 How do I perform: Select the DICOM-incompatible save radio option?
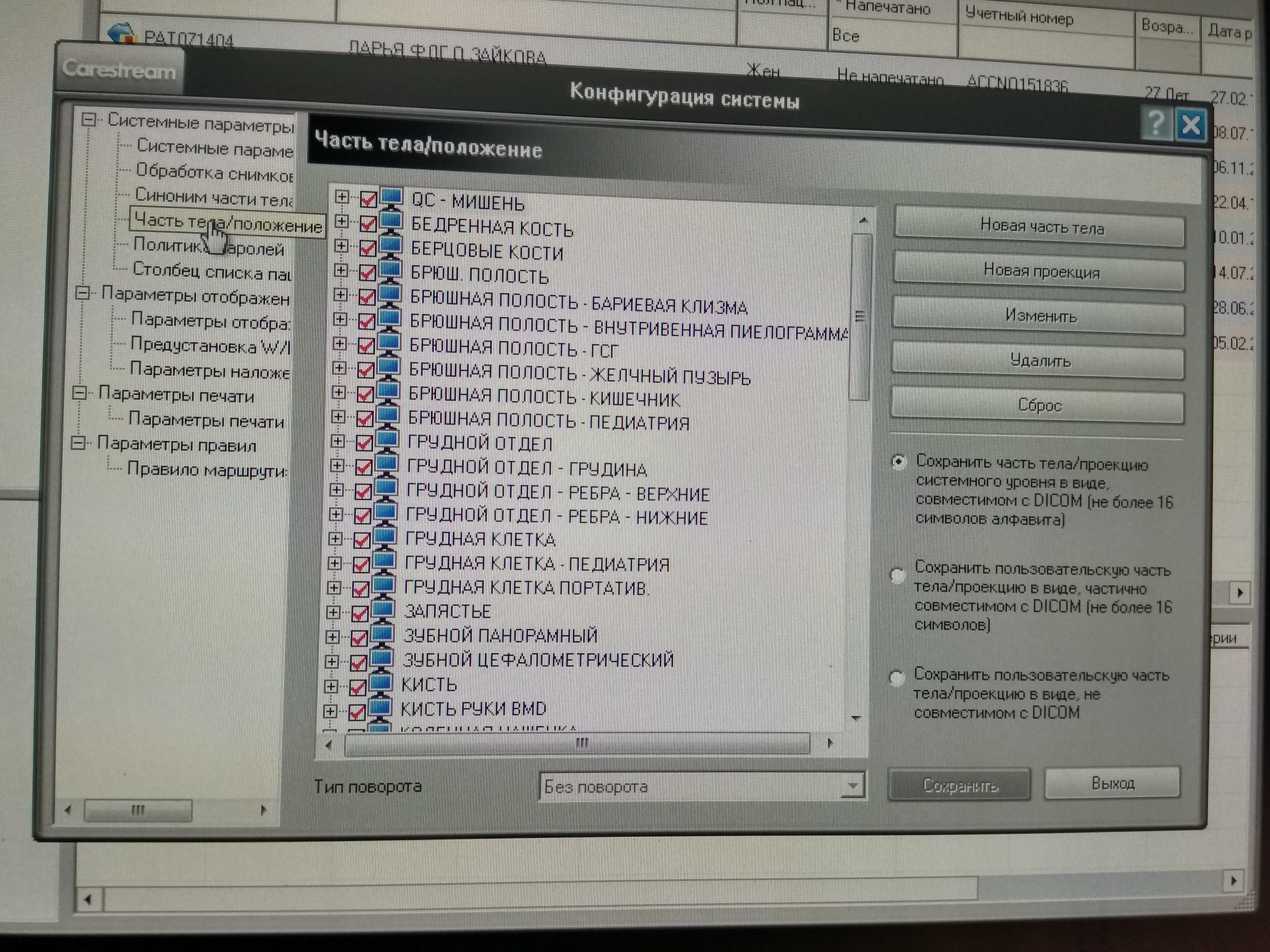pos(897,678)
